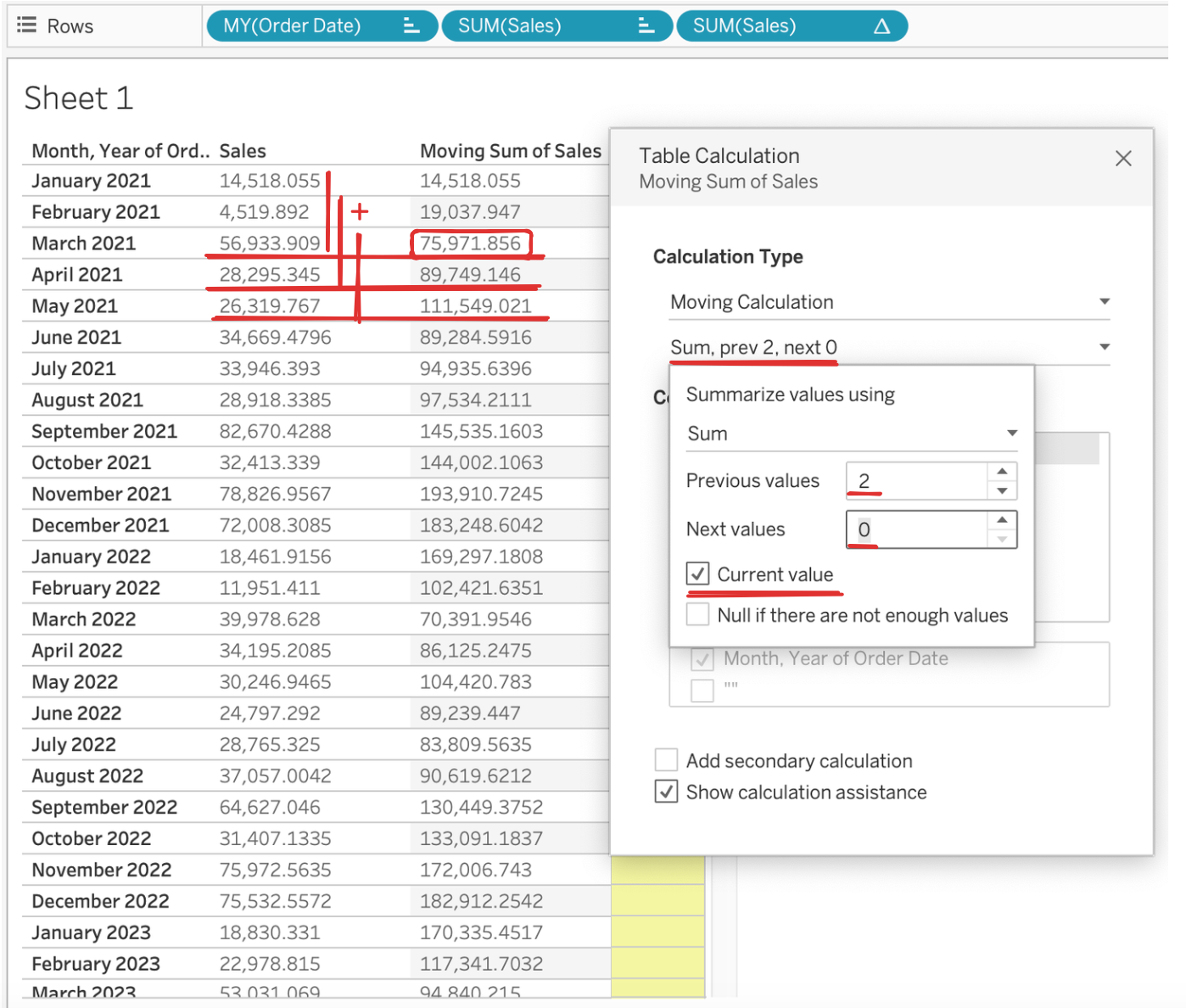Close the Table Calculation dialog
This screenshot has height=1008, width=1186.
(x=1123, y=159)
